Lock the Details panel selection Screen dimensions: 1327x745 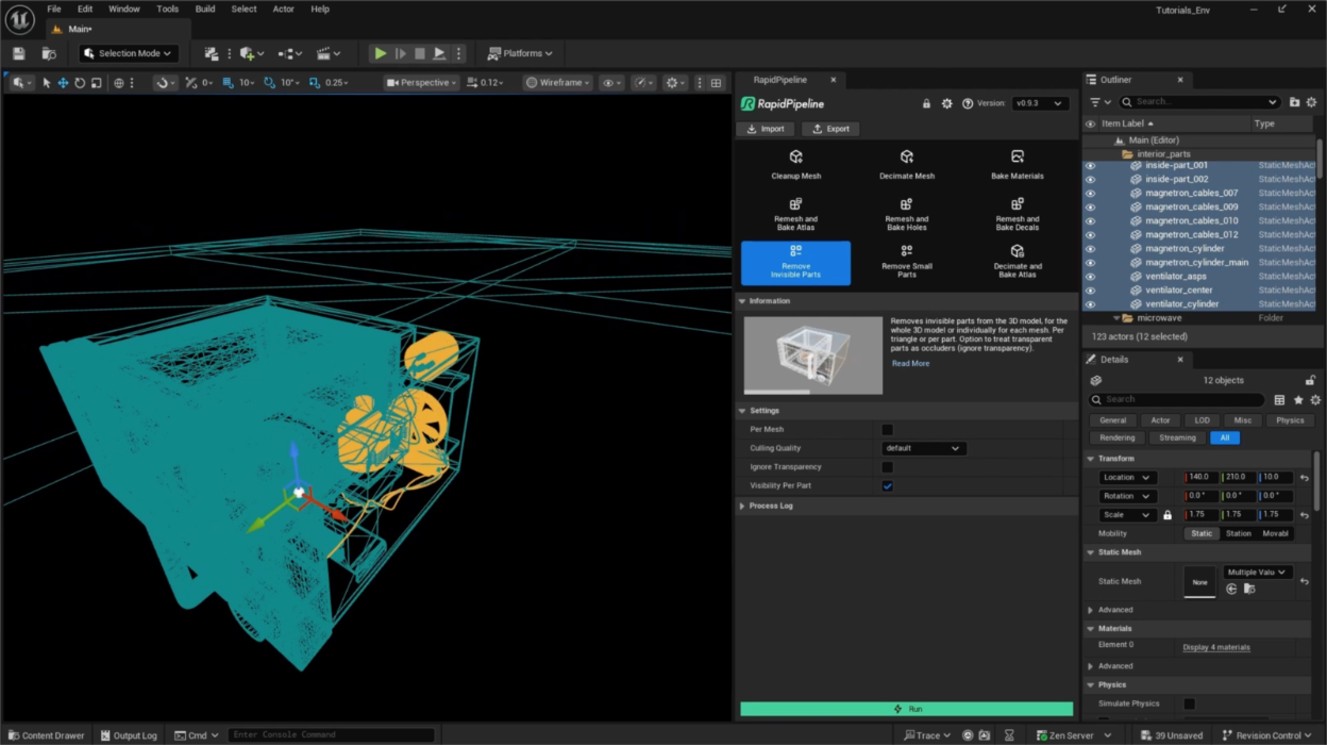click(x=1310, y=380)
